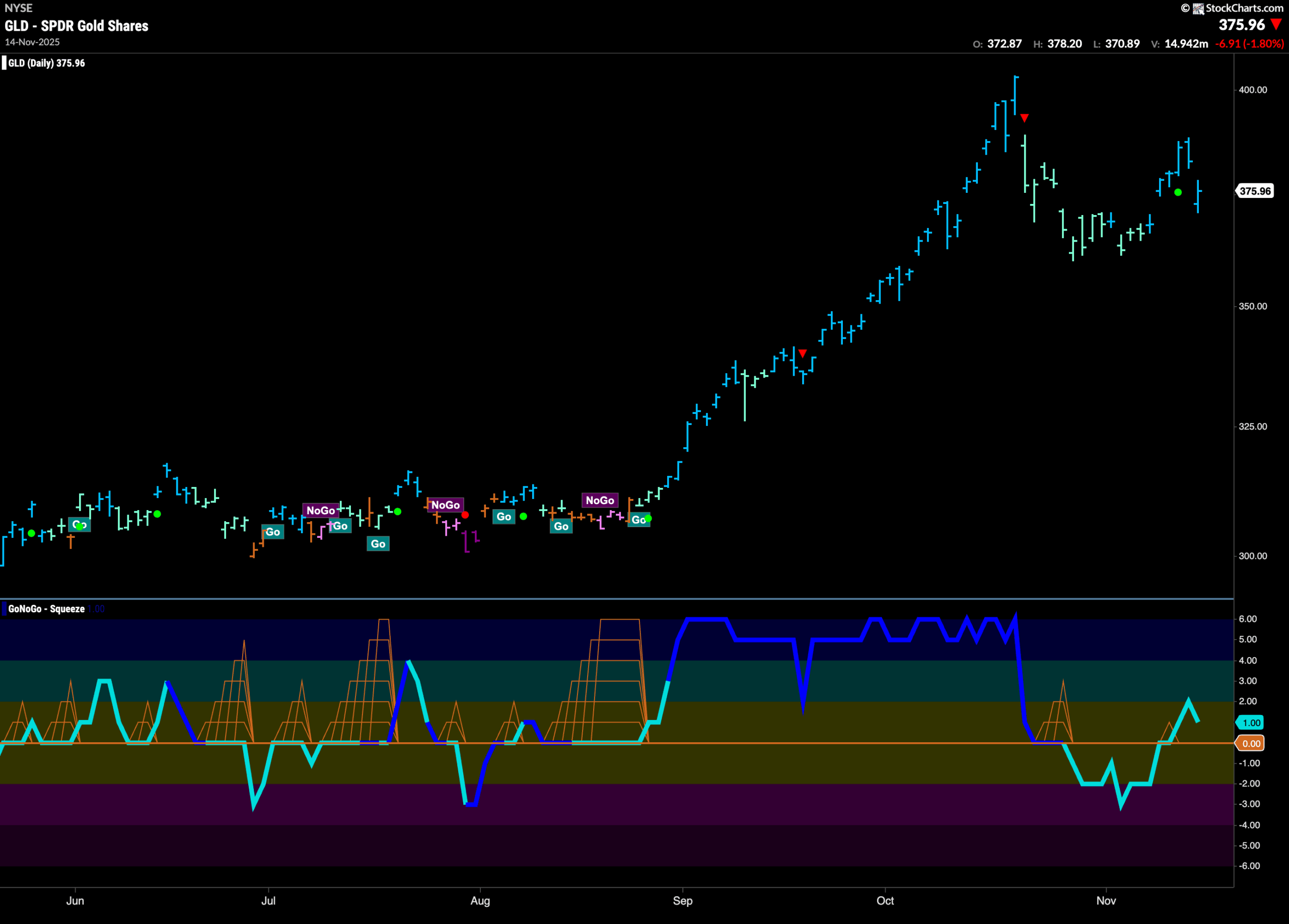Viewport: 1289px width, 924px height.
Task: Click the 375.96 price tag on axis
Action: (1255, 191)
